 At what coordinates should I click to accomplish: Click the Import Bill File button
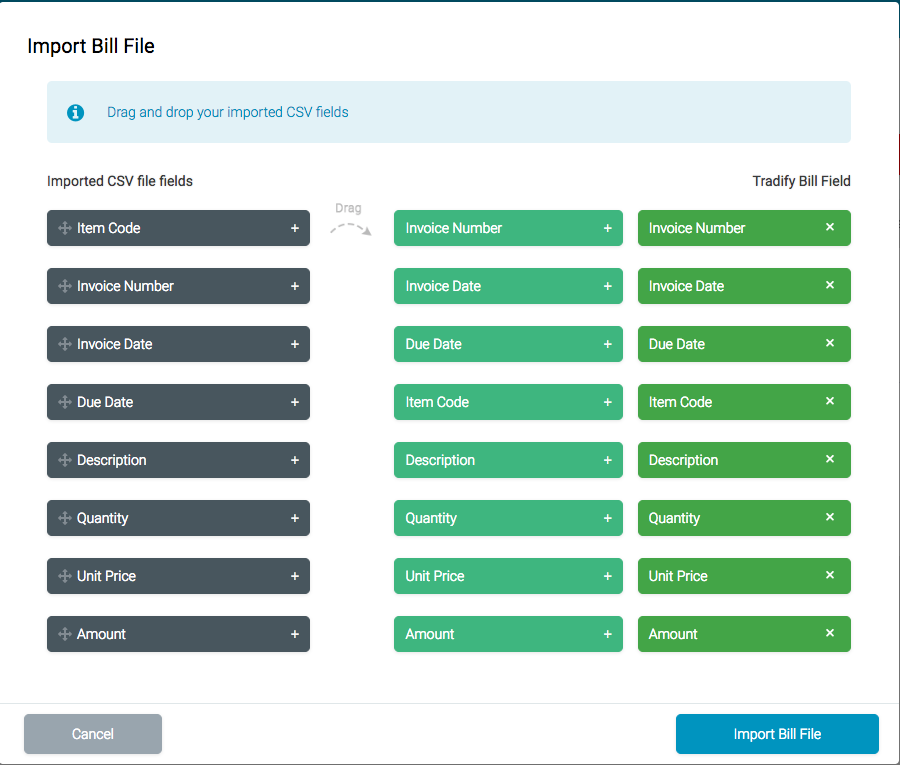point(777,734)
